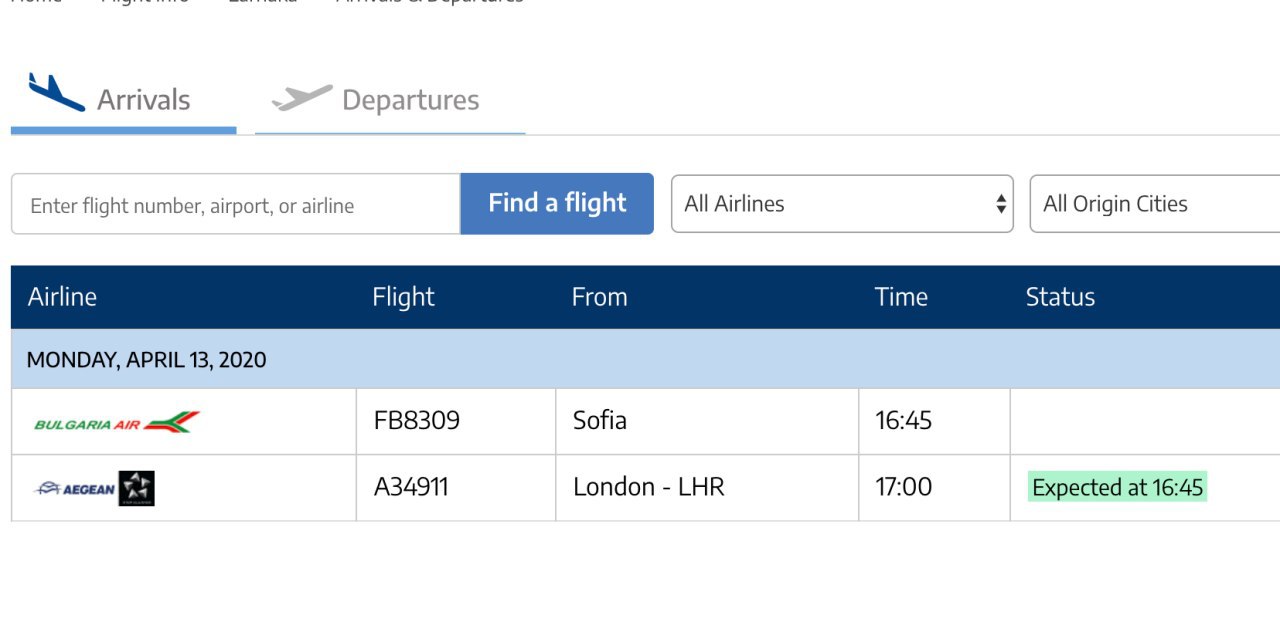Click the London - LHR origin cell
The width and height of the screenshot is (1280, 622).
coord(648,487)
